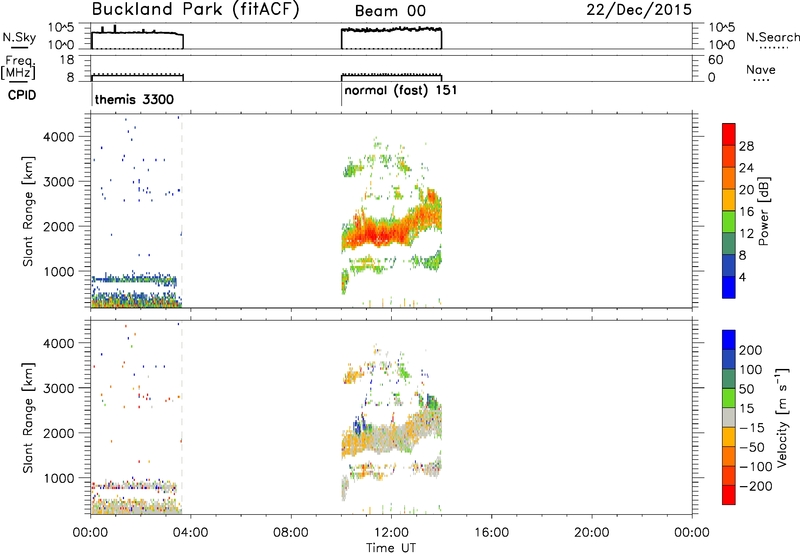Click the "-50" label on Velocity color bar
The width and height of the screenshot is (800, 554).
[752, 447]
